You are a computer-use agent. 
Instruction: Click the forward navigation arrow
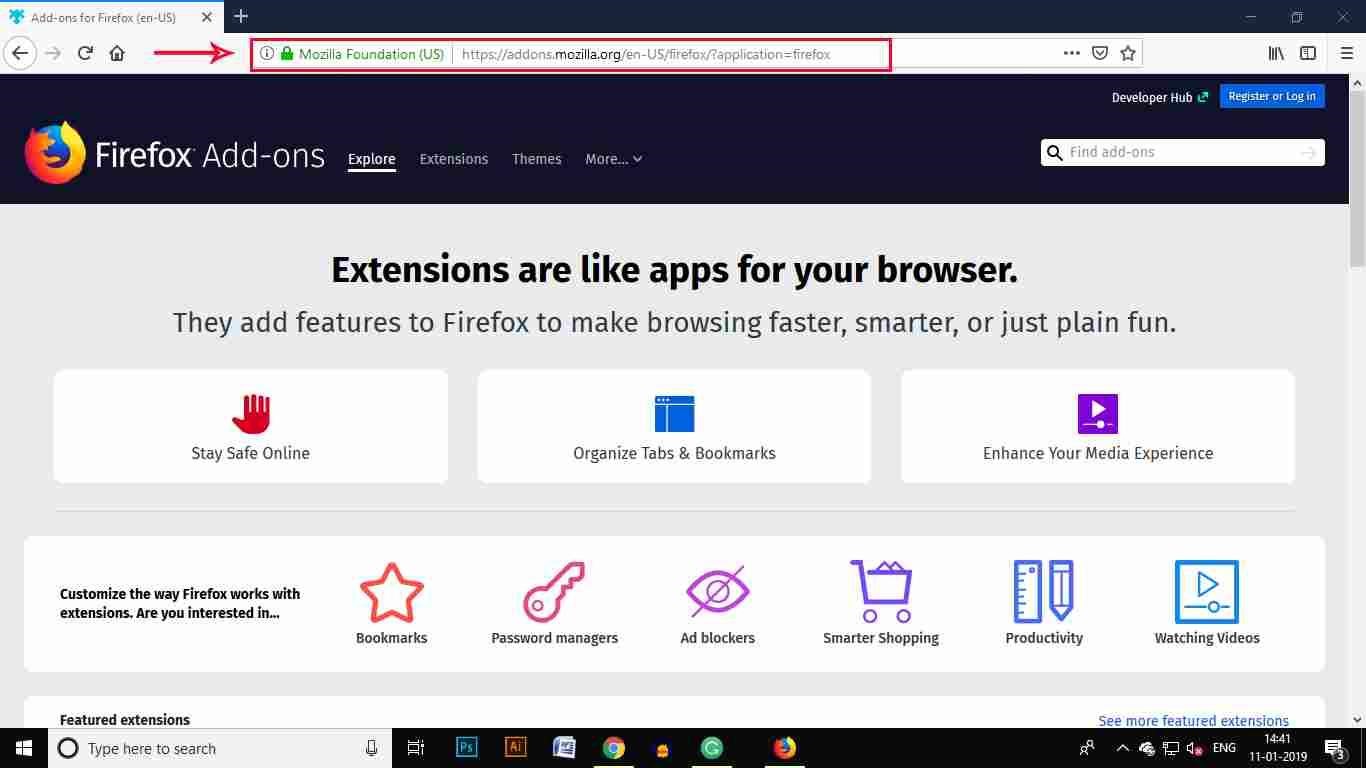pyautogui.click(x=53, y=54)
